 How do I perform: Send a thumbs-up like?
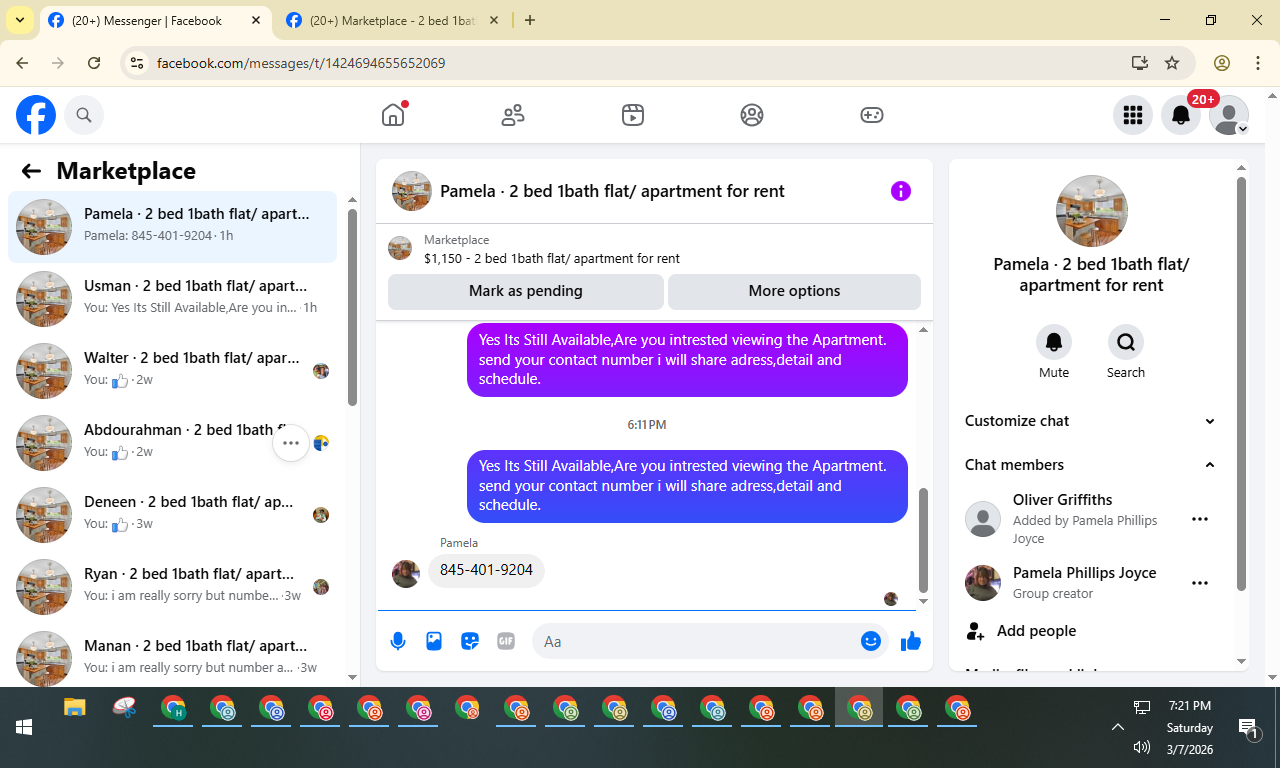(x=910, y=641)
